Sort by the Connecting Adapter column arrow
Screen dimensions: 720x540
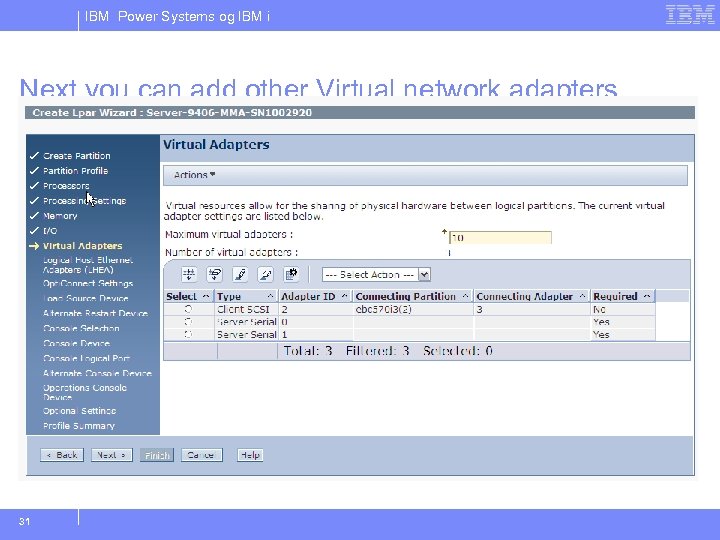coord(582,296)
